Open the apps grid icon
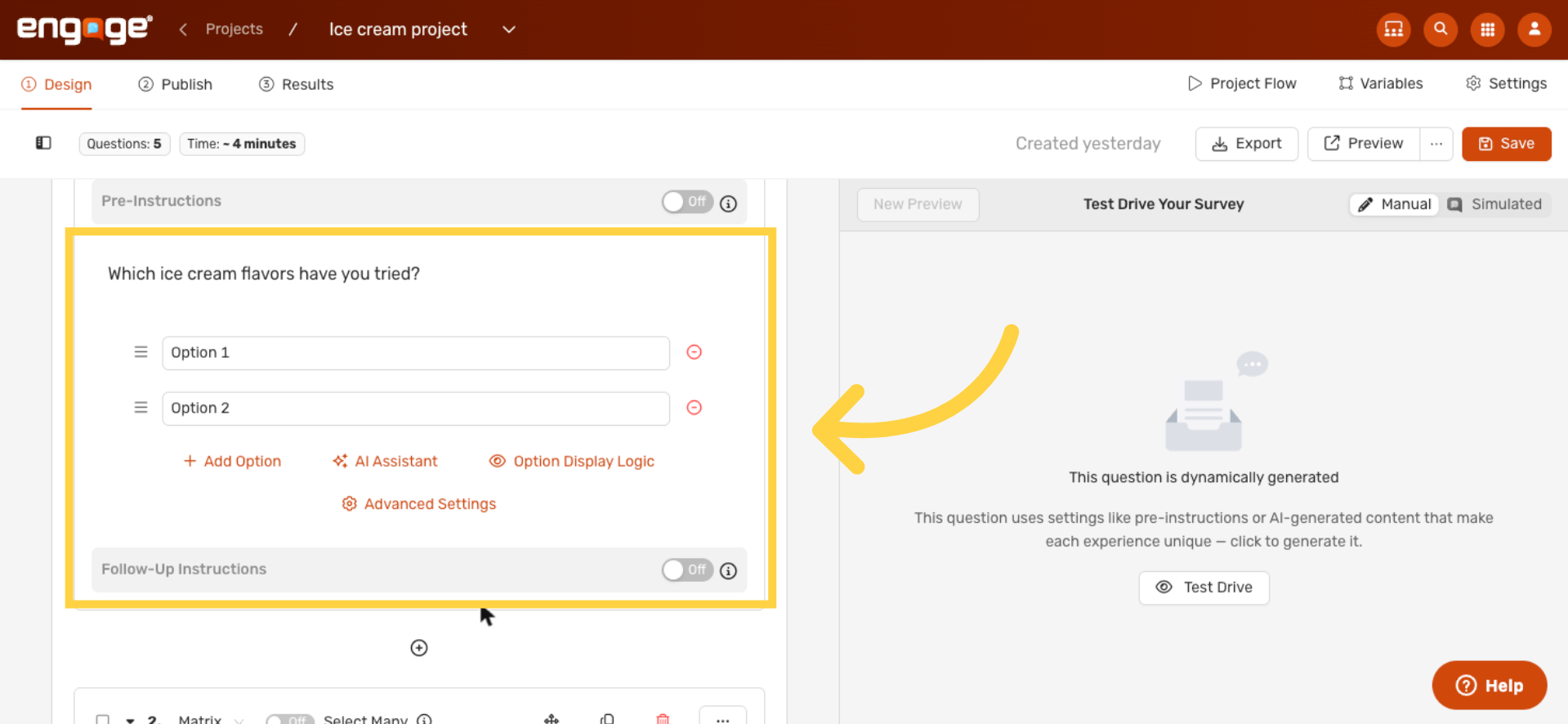This screenshot has height=724, width=1568. [1488, 29]
